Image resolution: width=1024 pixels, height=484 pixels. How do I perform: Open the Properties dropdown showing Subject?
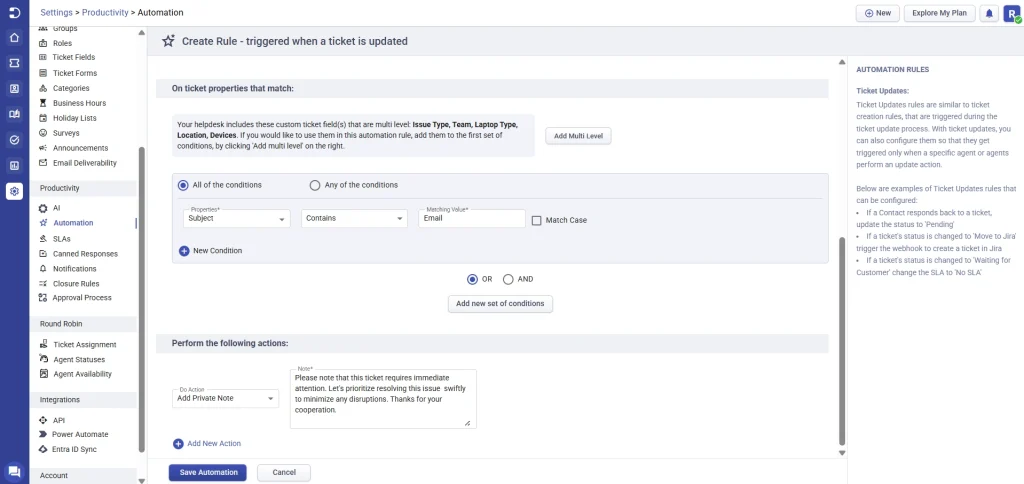[236, 218]
